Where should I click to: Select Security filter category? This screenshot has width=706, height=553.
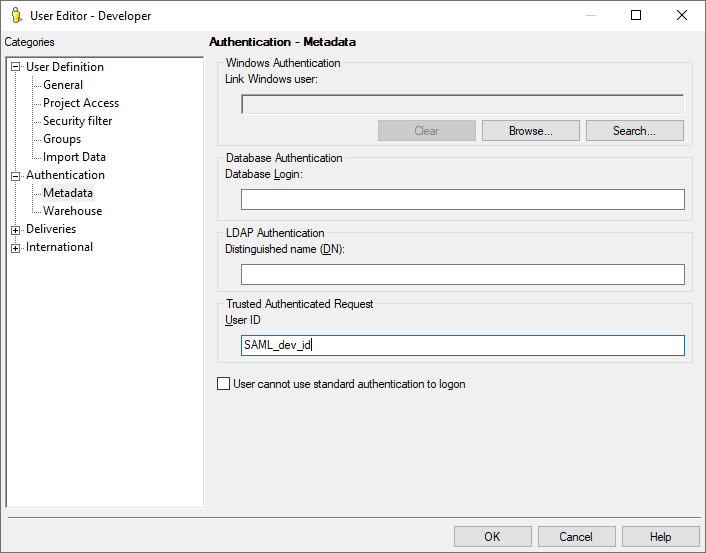pyautogui.click(x=77, y=121)
